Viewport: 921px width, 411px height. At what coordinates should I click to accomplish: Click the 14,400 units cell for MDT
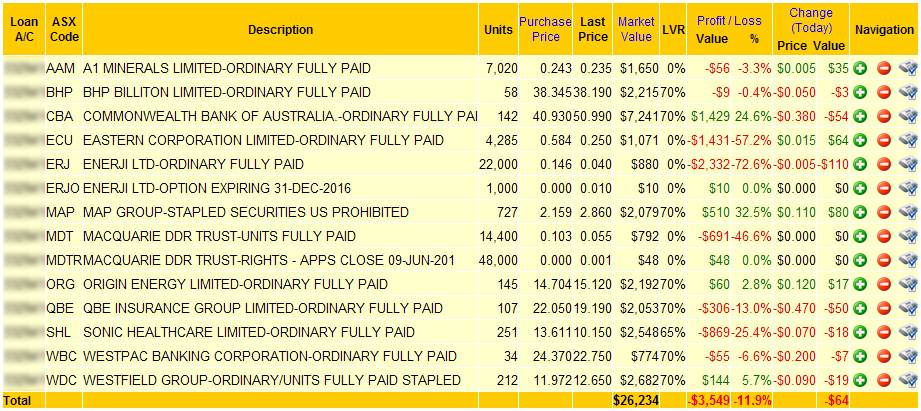tap(499, 236)
